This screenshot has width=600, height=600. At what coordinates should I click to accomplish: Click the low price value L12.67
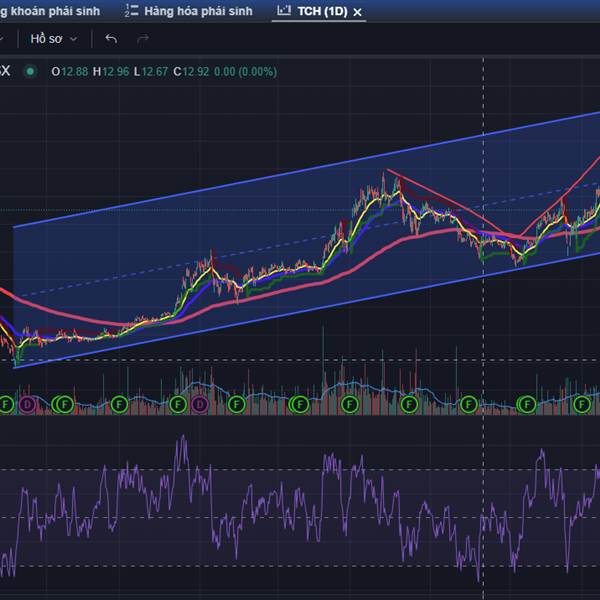coord(151,72)
